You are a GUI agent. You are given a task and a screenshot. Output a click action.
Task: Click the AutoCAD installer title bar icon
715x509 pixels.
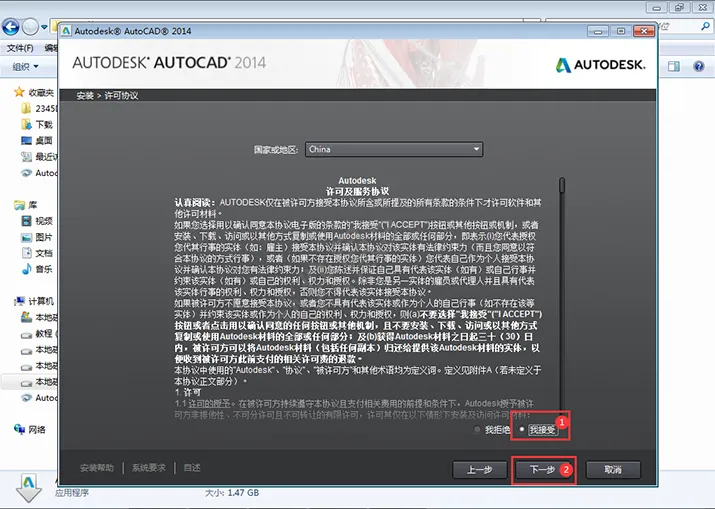click(67, 31)
